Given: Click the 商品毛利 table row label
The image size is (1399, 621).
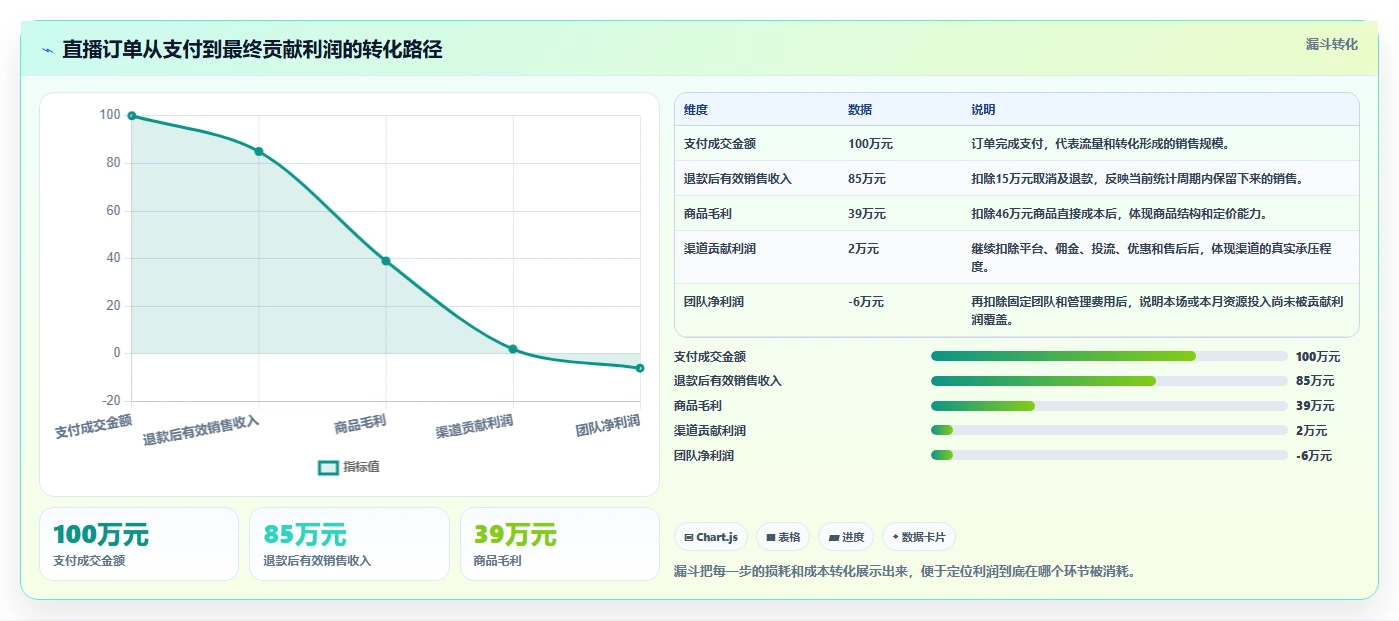Looking at the screenshot, I should (708, 214).
